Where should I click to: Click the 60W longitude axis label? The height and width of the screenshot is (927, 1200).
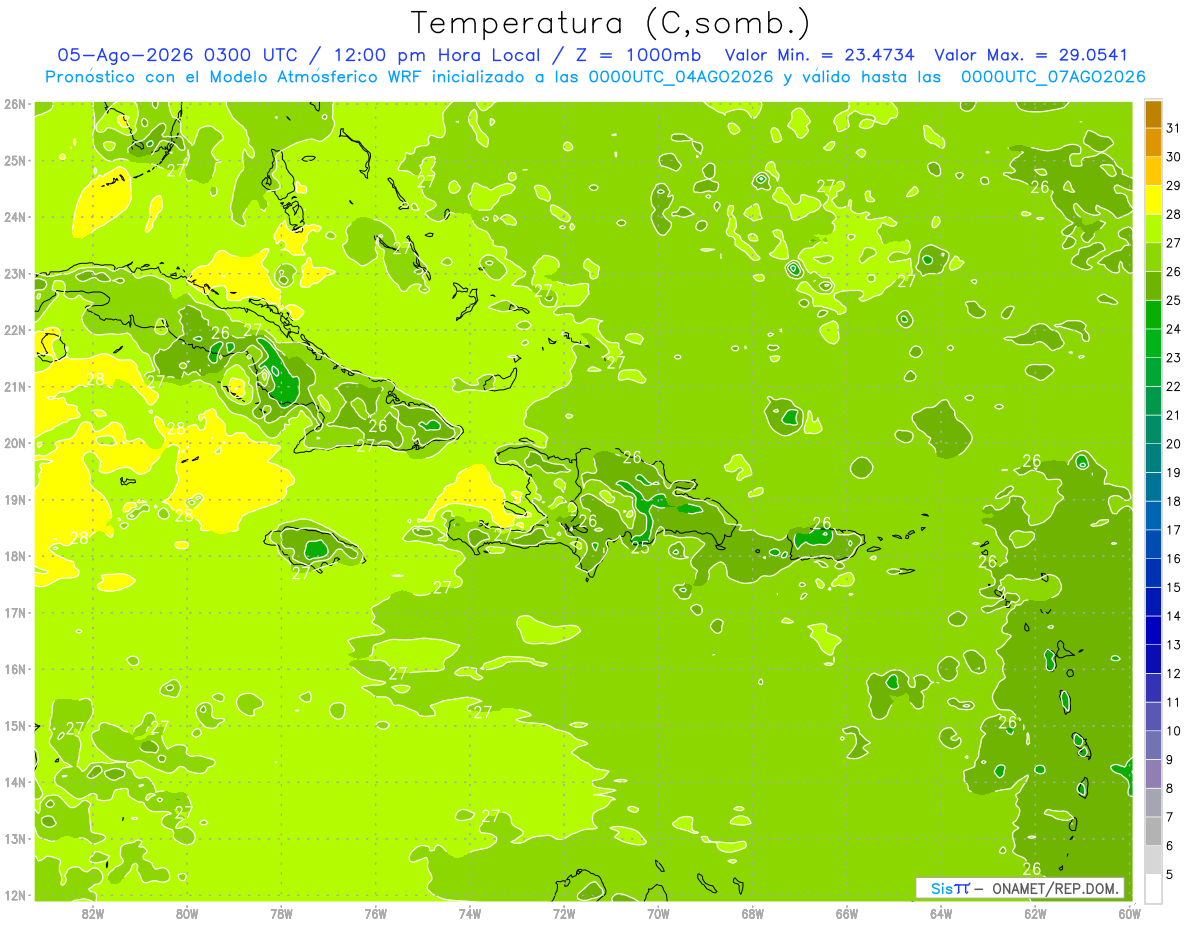(1130, 913)
